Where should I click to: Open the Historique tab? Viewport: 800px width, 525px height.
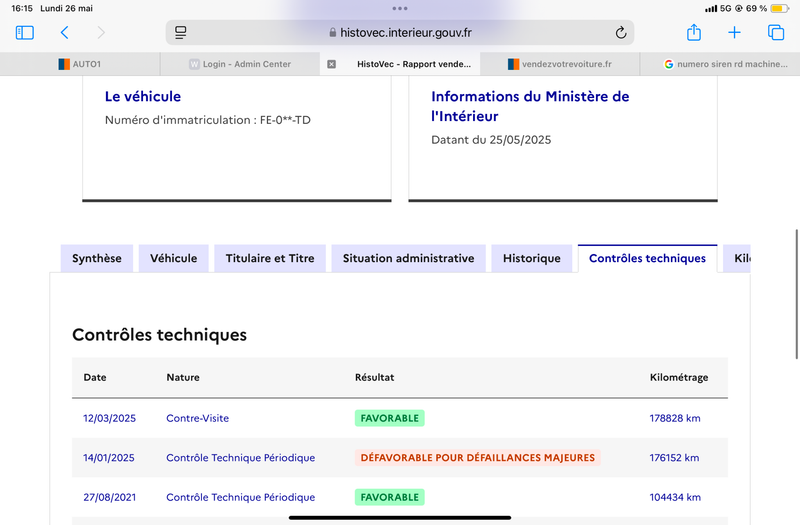[532, 258]
